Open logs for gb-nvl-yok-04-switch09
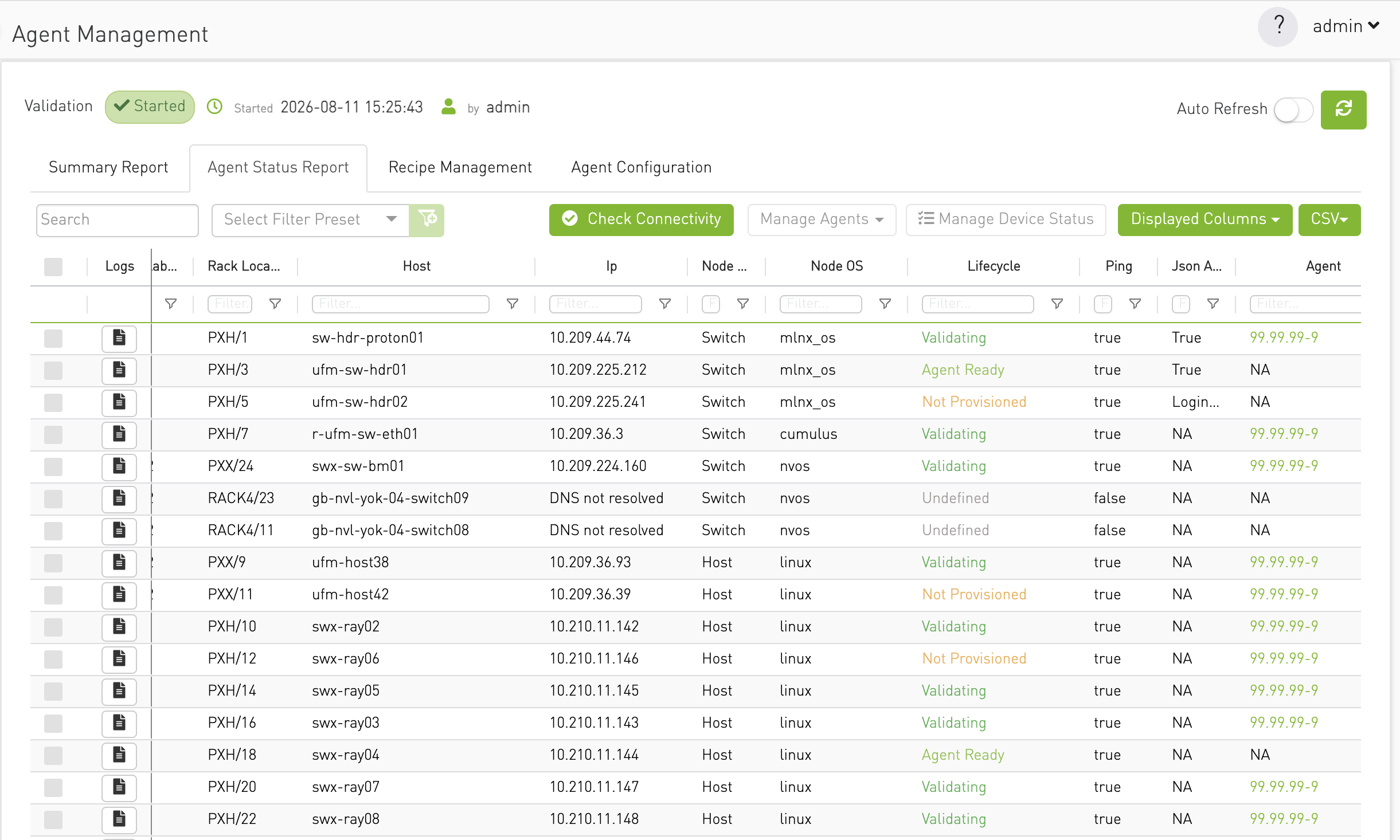Screen dimensions: 1400x840 (x=119, y=498)
